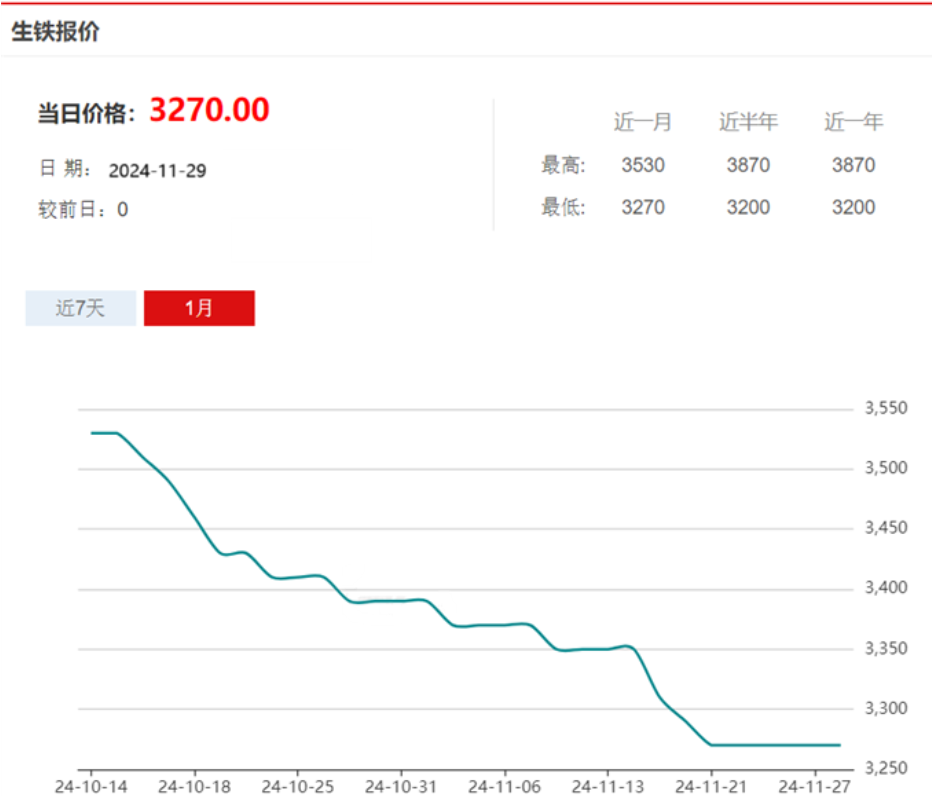This screenshot has height=796, width=932.
Task: Click the 3,550 y-axis label
Action: 886,408
